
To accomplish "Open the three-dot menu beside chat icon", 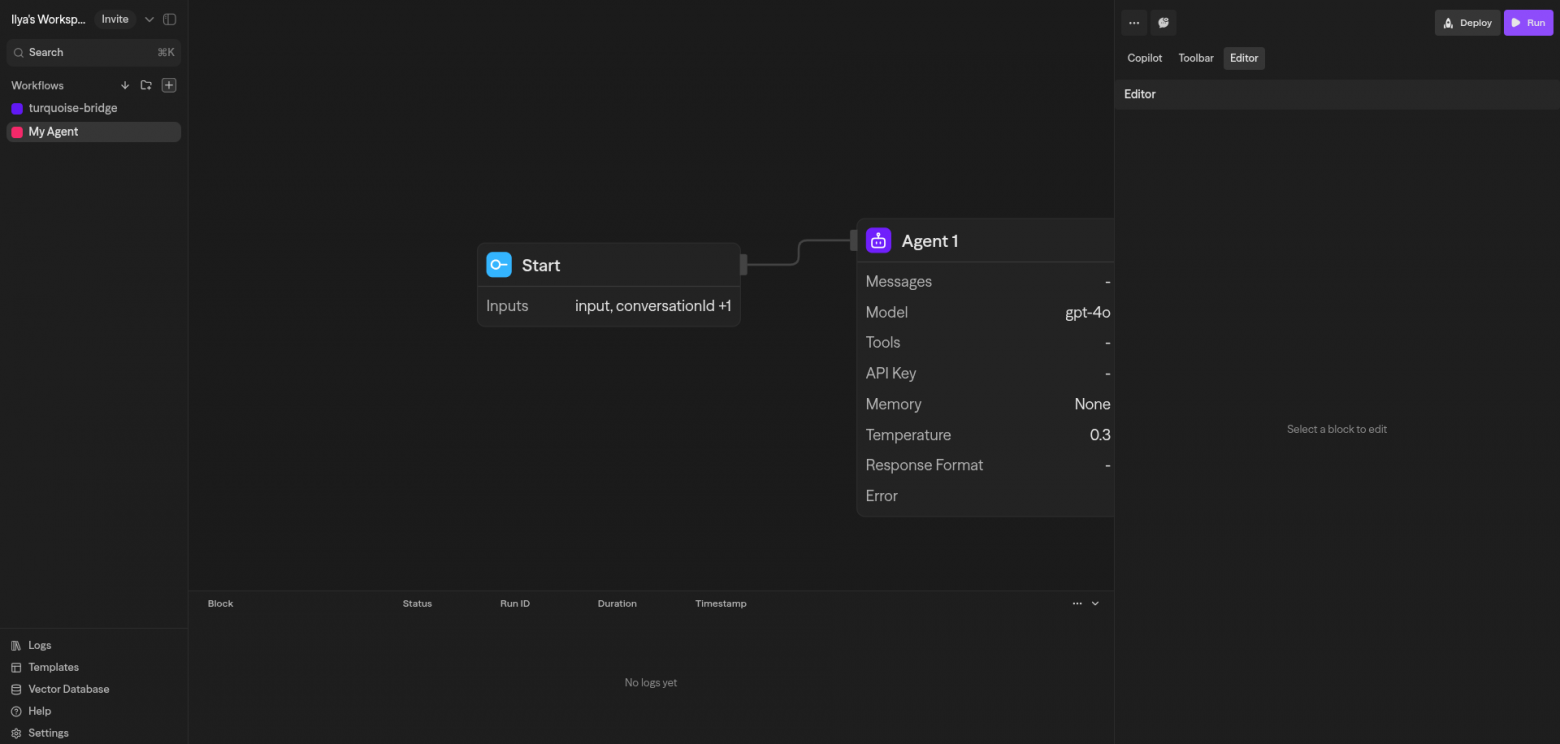I will [1134, 23].
